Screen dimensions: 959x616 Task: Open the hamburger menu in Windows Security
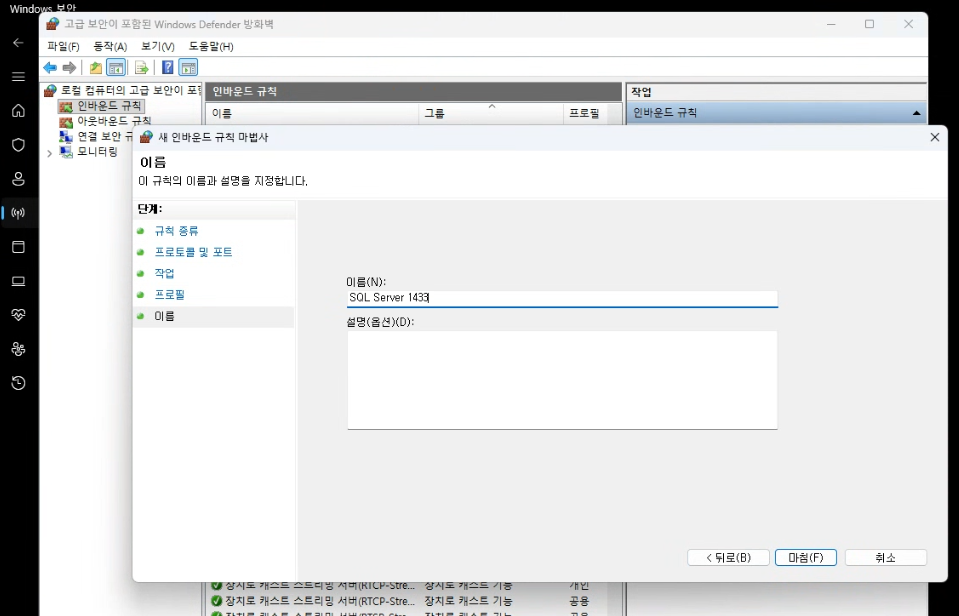18,76
